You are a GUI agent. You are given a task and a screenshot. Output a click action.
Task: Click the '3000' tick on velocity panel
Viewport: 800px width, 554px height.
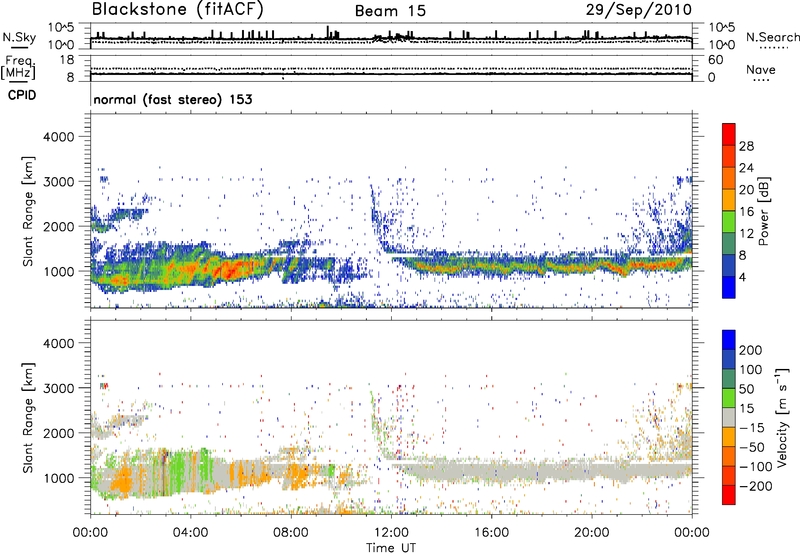58,388
